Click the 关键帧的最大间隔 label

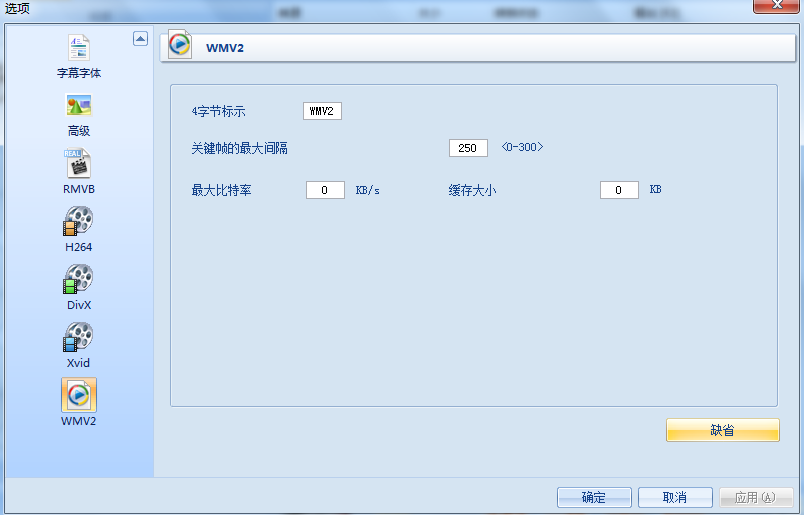(239, 148)
